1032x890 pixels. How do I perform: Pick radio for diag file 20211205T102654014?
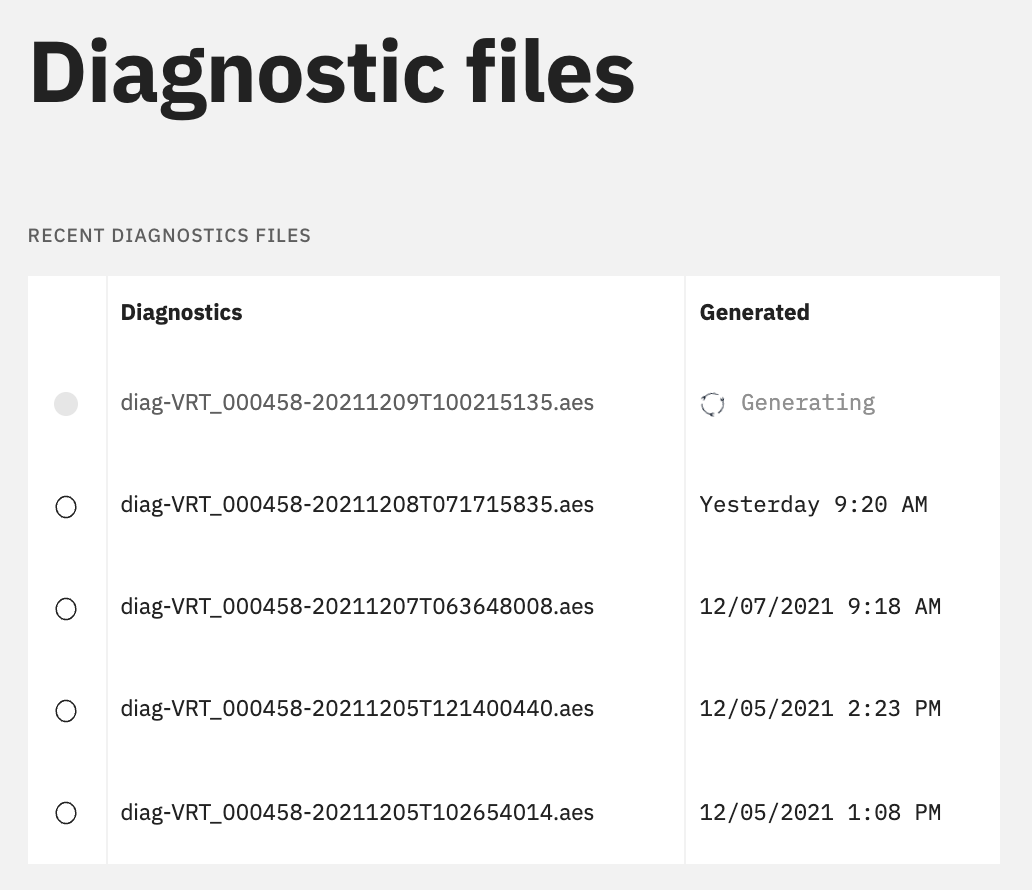66,813
